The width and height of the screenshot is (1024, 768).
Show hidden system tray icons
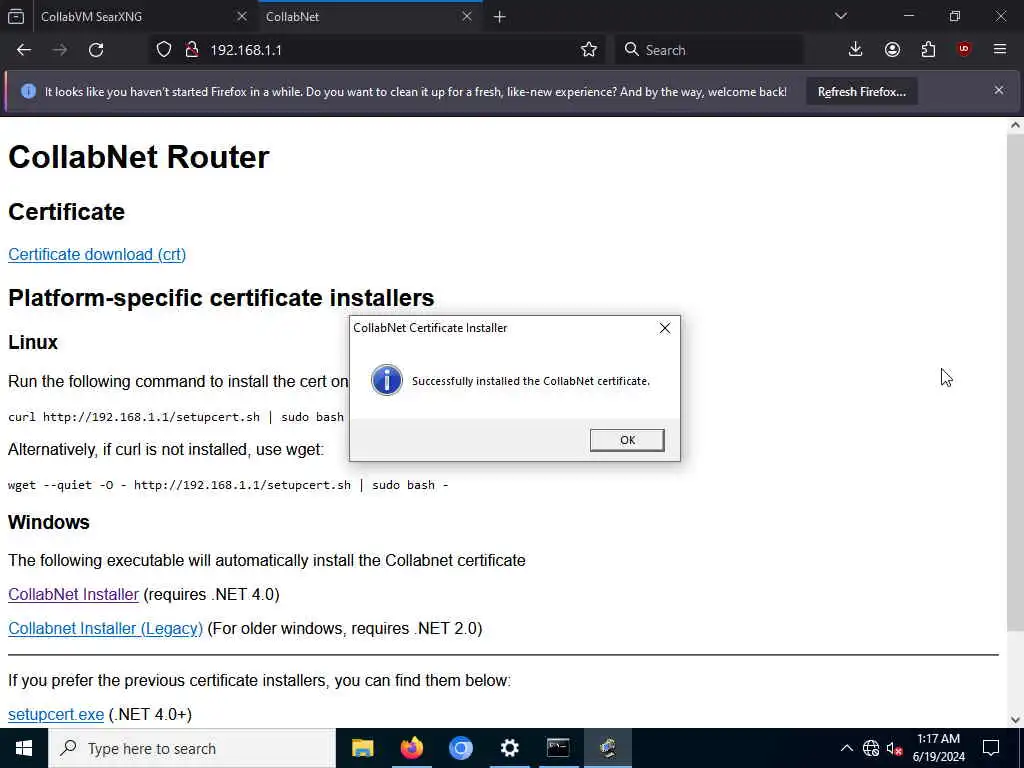pos(846,748)
